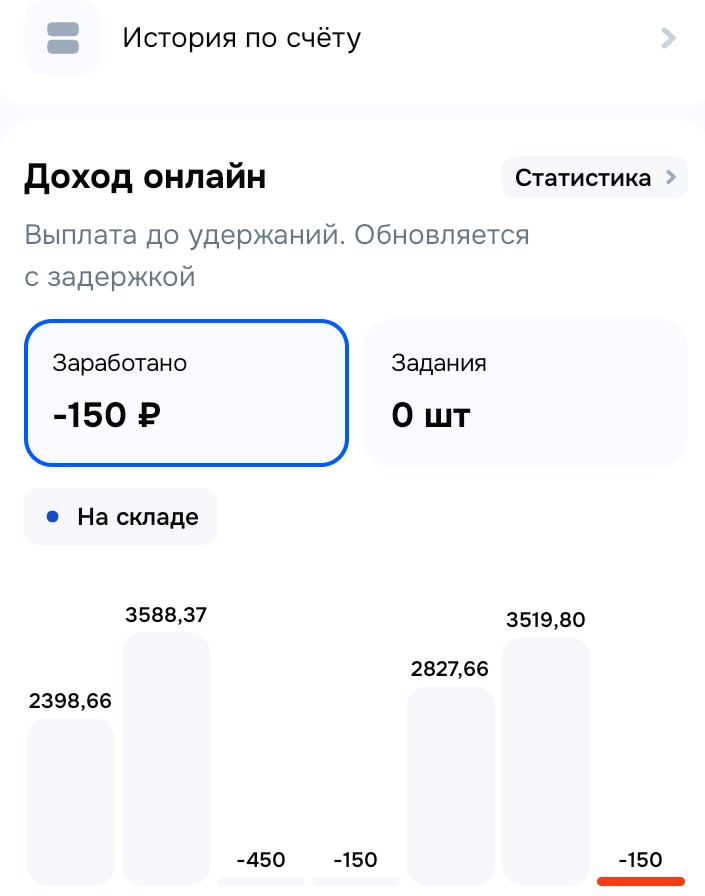Tap the 0 шт tasks count

[x=430, y=414]
